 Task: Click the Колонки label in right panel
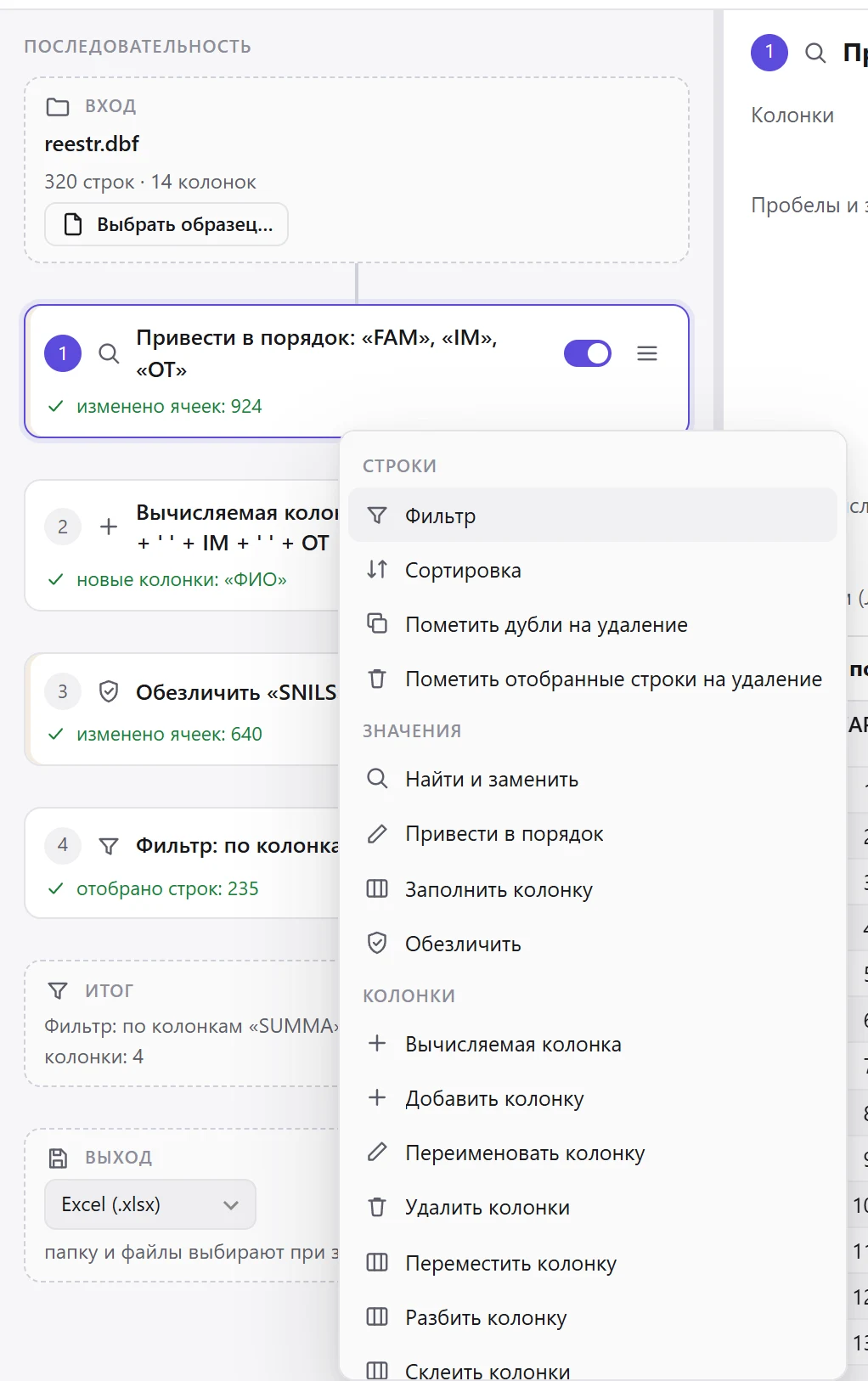(x=792, y=115)
